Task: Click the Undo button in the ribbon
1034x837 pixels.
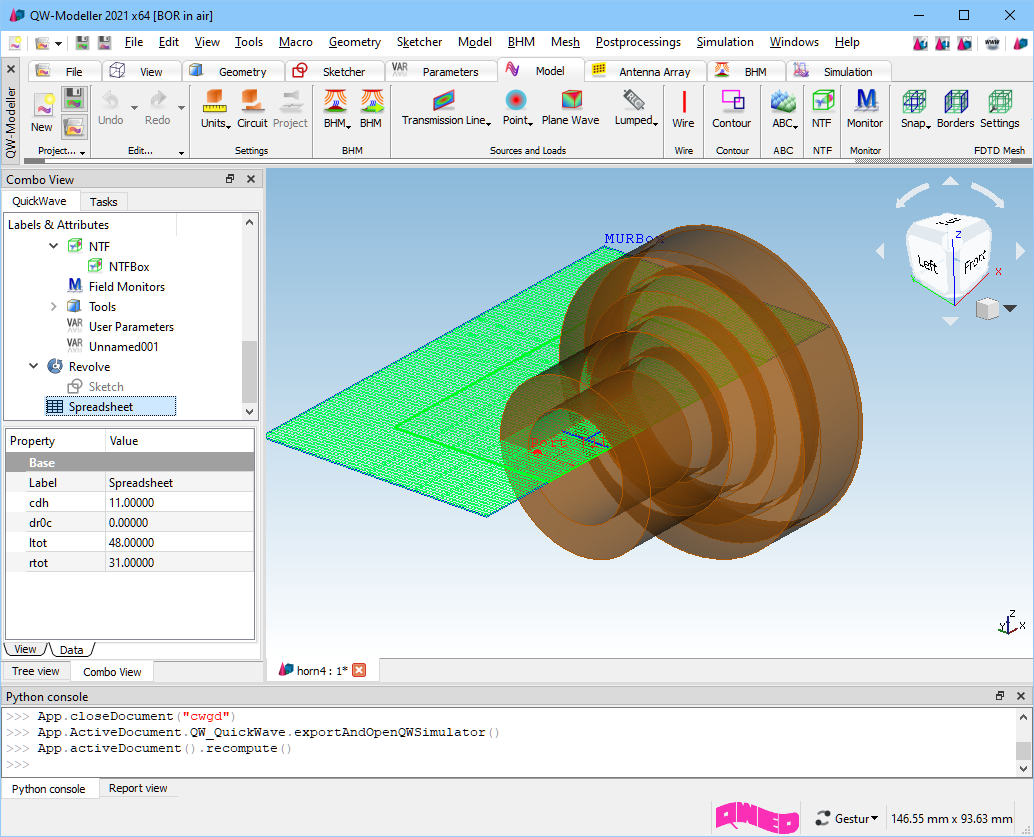Action: tap(110, 108)
